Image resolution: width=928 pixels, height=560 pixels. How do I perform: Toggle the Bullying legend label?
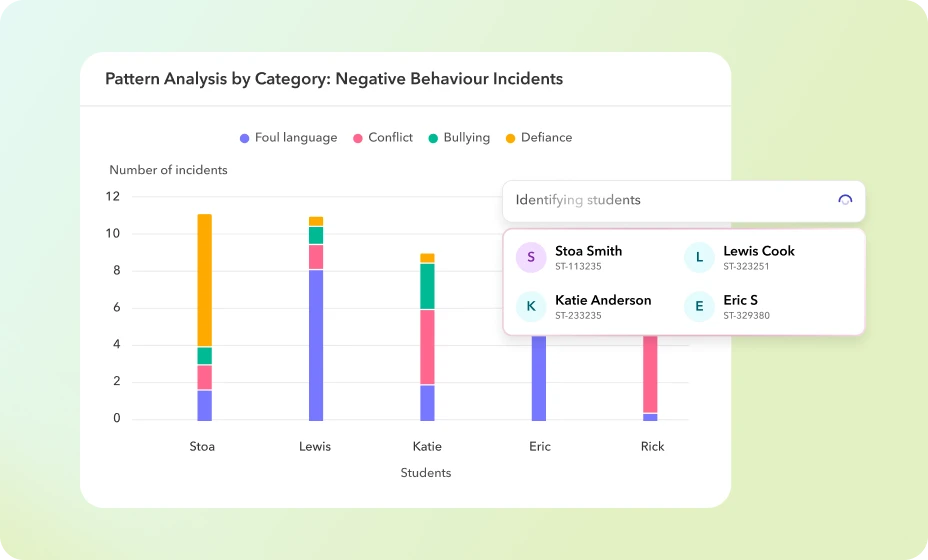point(467,138)
